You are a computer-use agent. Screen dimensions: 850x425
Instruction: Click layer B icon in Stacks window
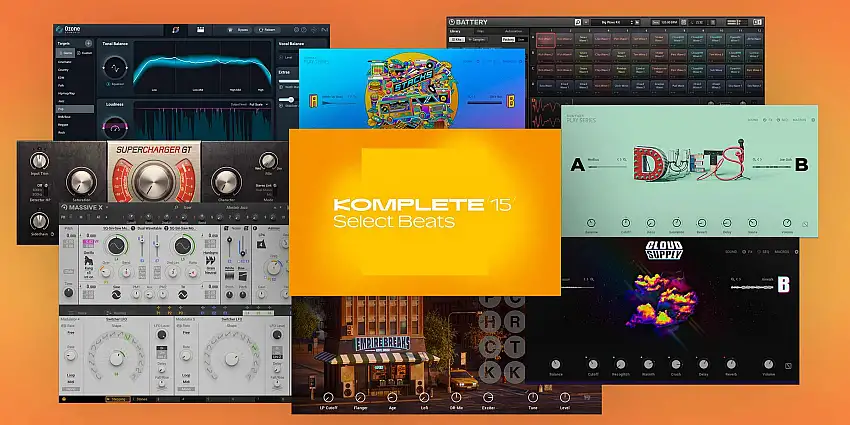click(510, 101)
